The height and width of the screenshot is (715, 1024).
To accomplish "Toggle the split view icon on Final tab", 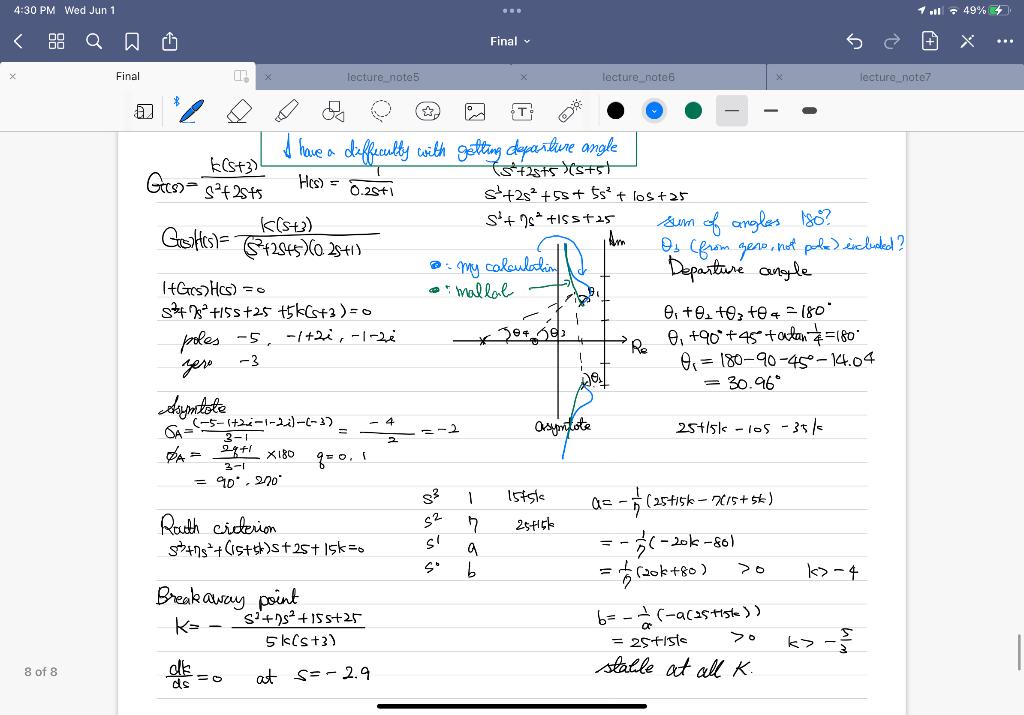I will tap(241, 76).
